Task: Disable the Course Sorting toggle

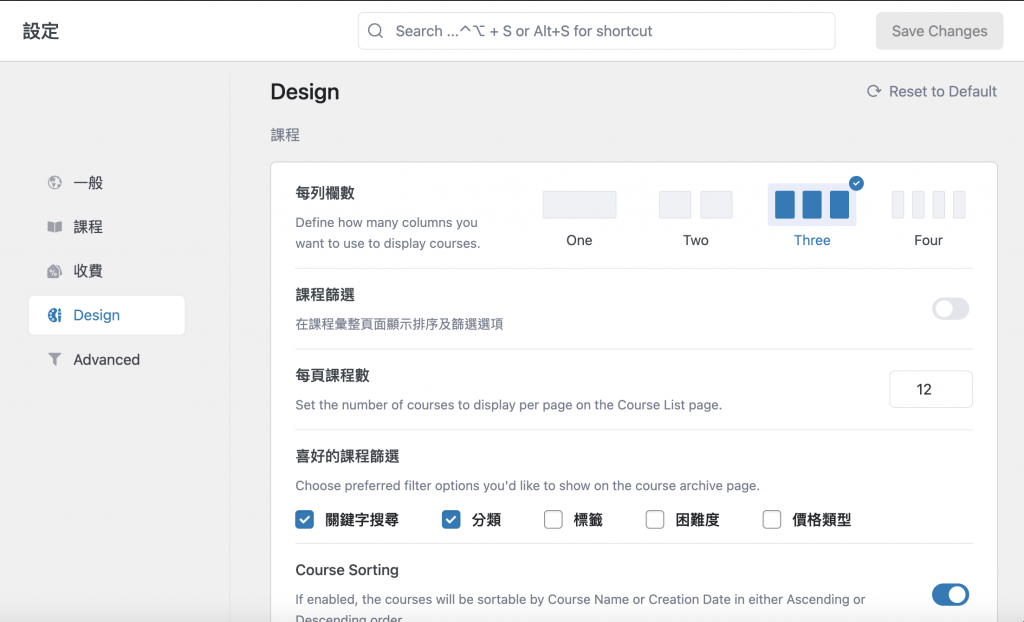Action: click(950, 595)
